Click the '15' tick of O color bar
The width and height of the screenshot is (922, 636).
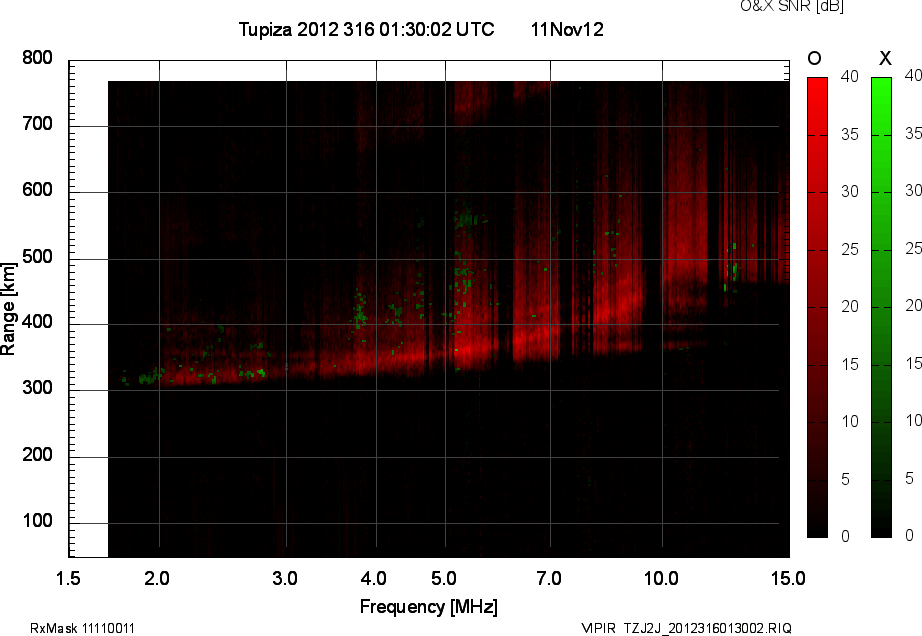[x=850, y=364]
